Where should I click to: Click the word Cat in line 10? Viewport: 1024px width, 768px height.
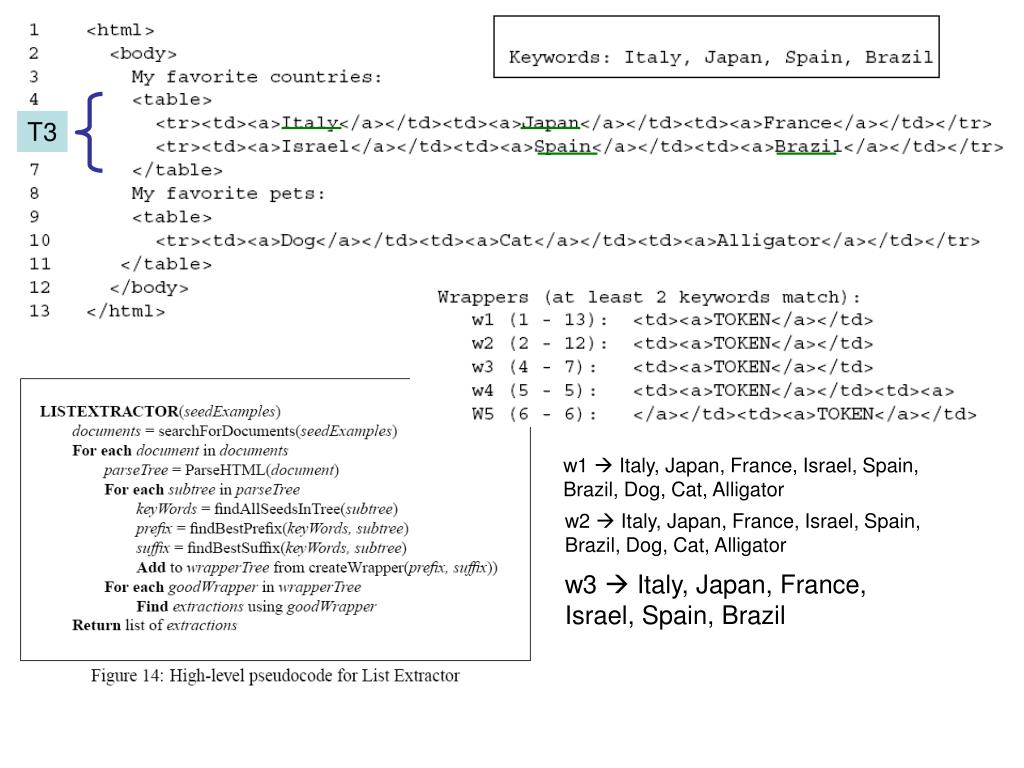coord(516,240)
